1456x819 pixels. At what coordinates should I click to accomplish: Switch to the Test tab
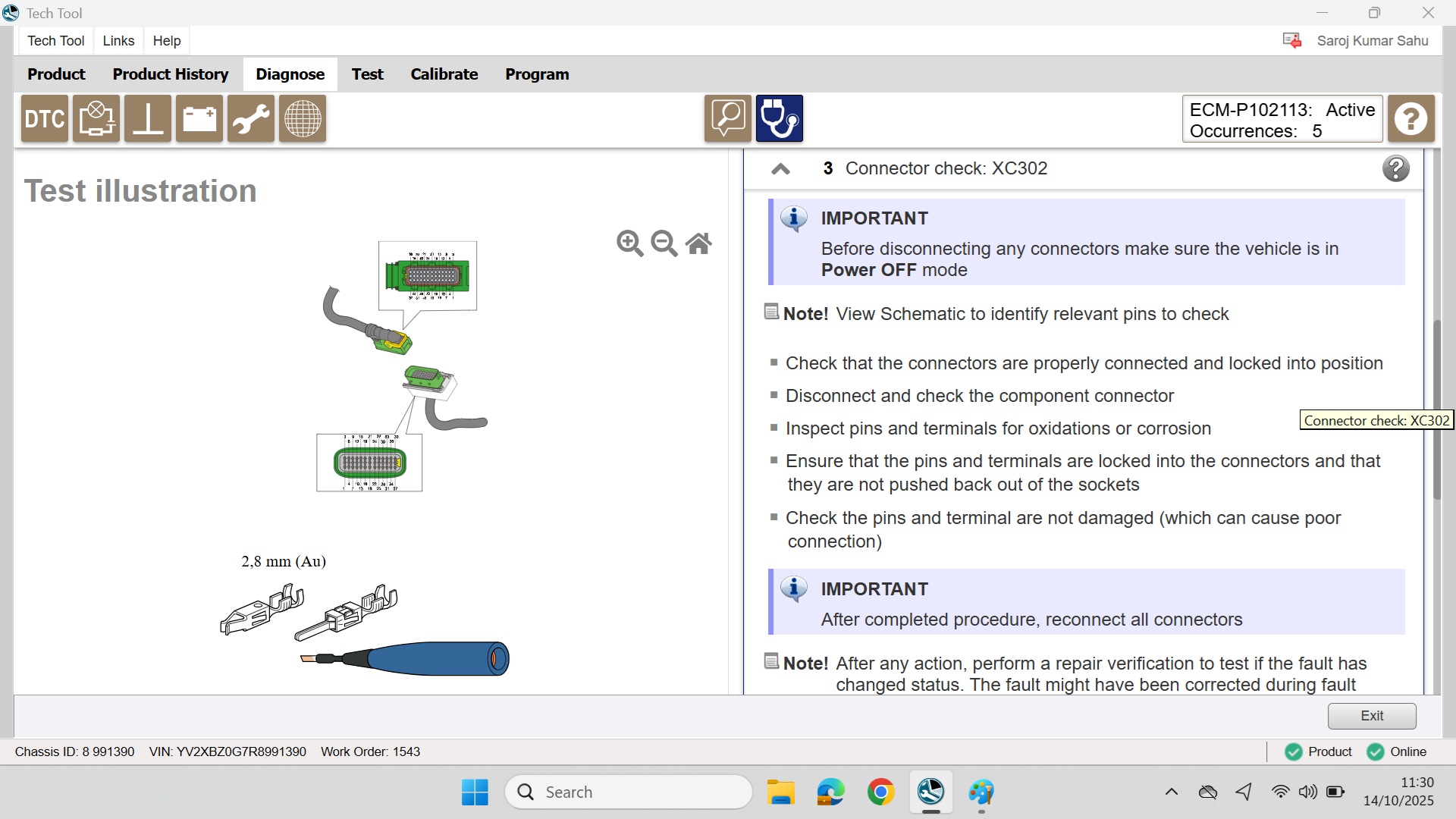(x=367, y=74)
